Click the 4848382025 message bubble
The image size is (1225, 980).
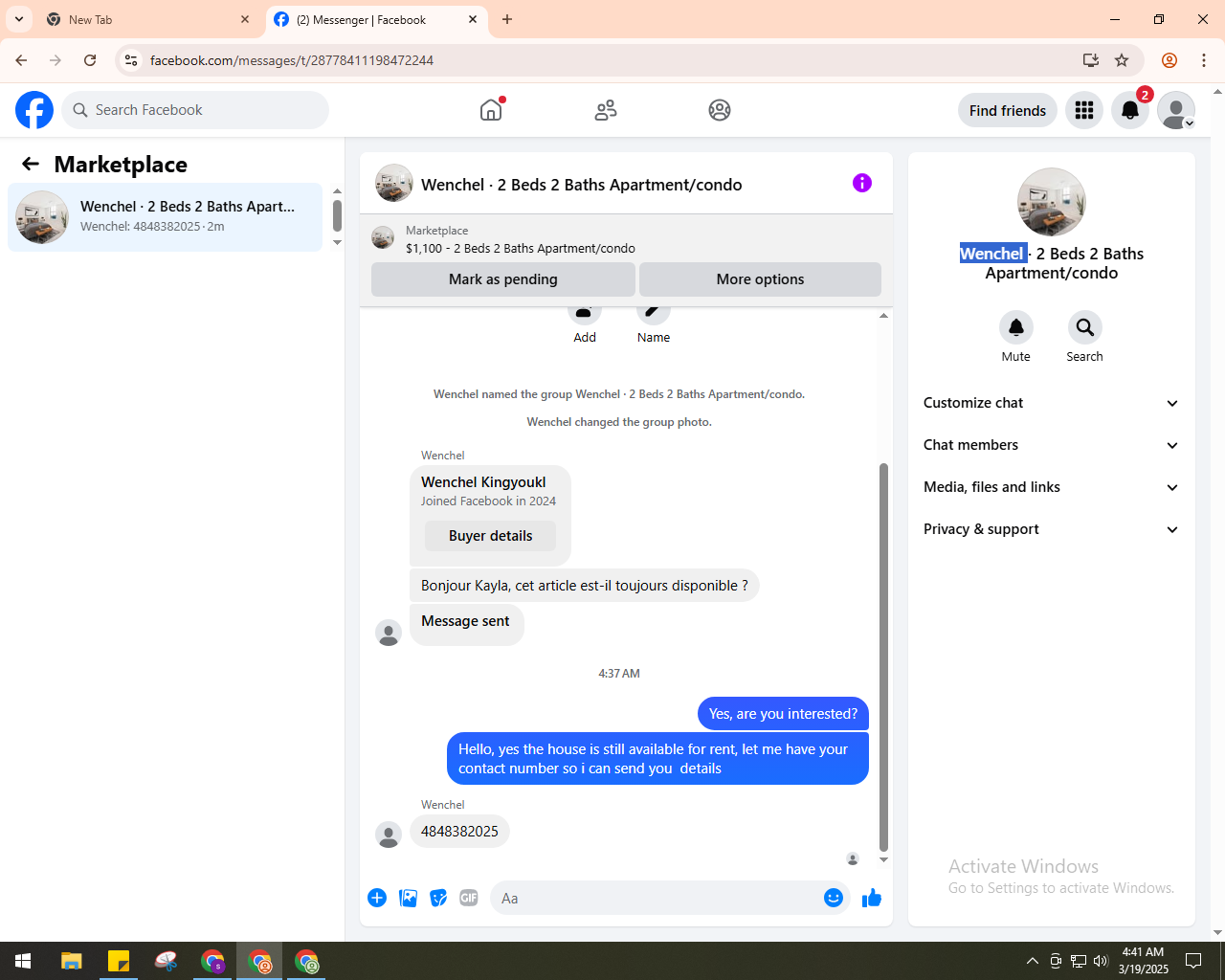coord(459,832)
